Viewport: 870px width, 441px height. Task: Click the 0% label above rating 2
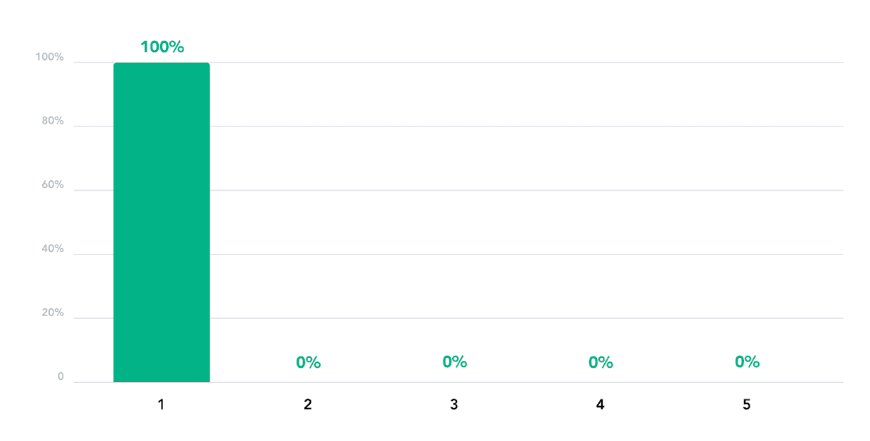[308, 362]
